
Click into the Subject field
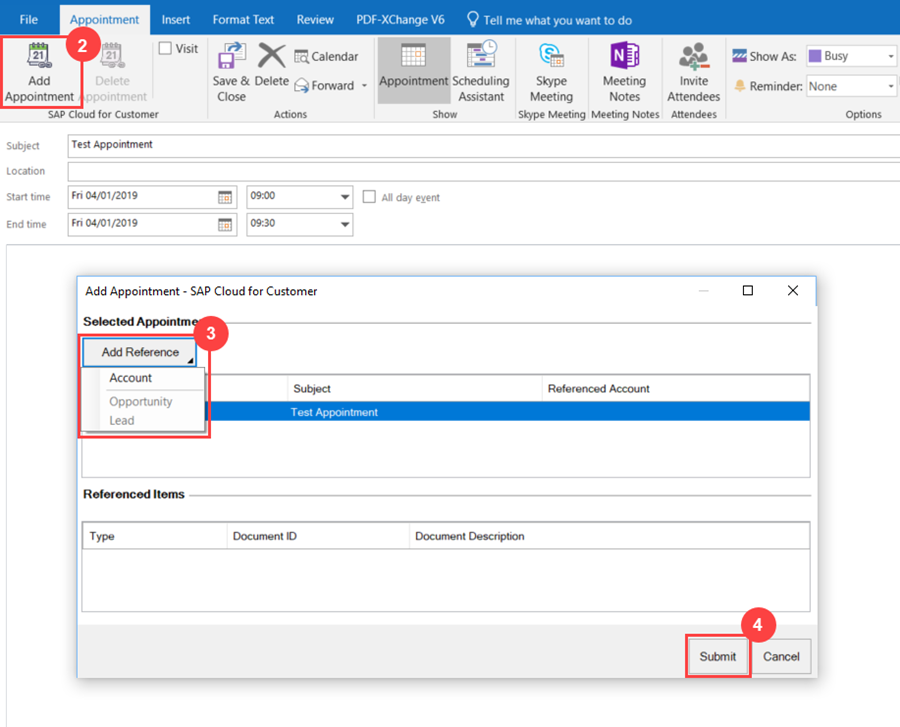point(483,145)
